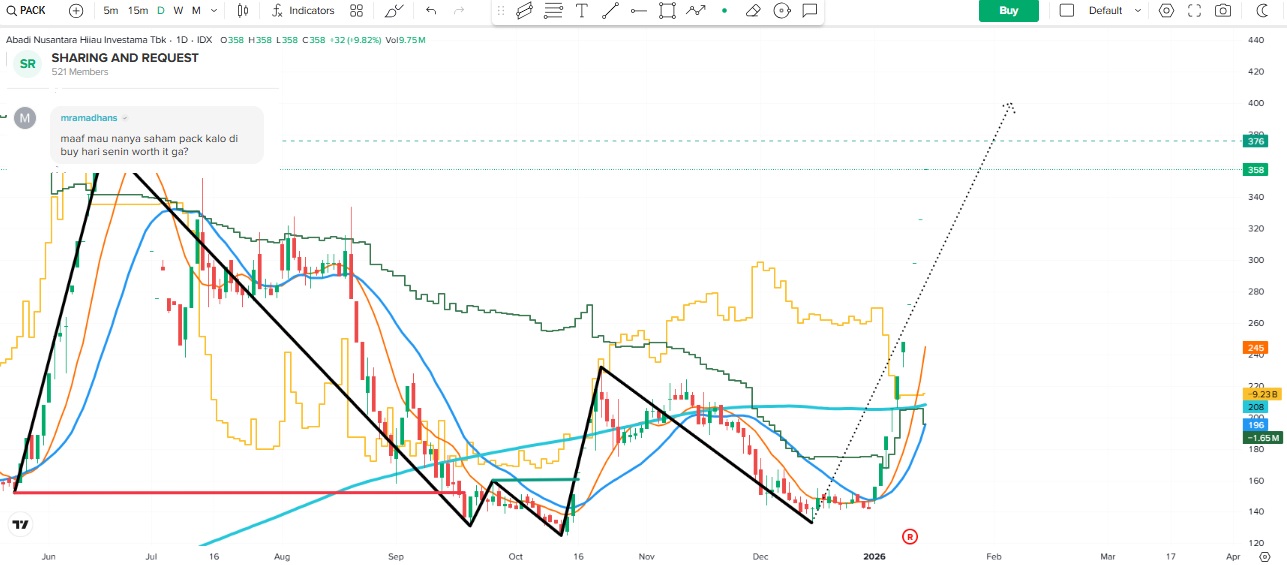Image resolution: width=1287 pixels, height=565 pixels.
Task: Click the orange 245 indicator value label
Action: point(1255,348)
